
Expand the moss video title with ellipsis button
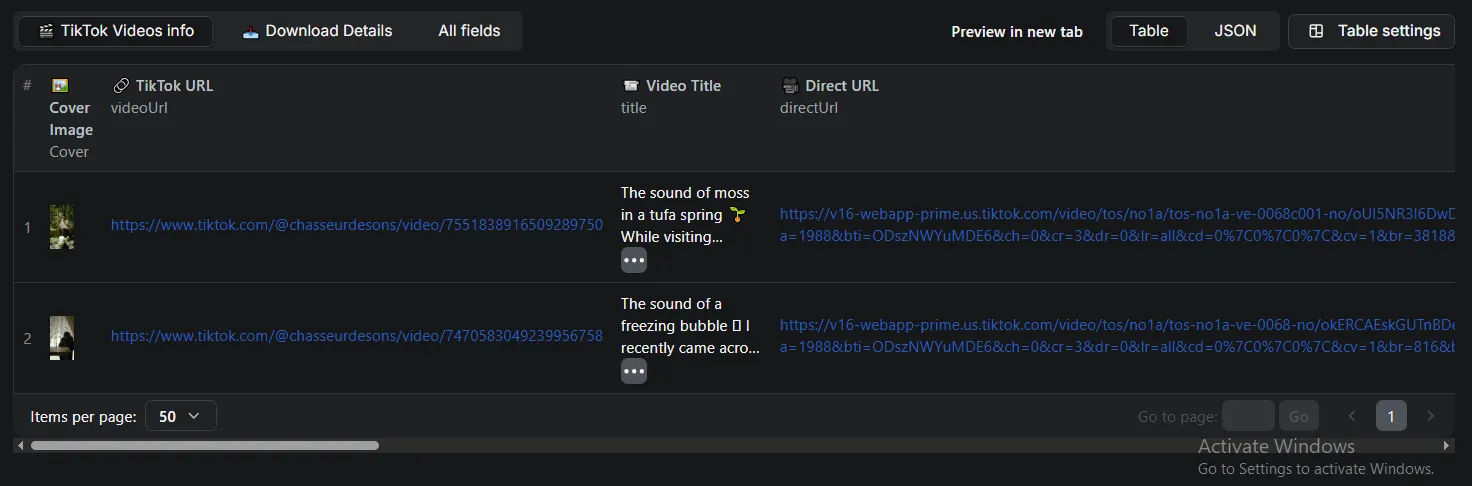click(x=634, y=260)
